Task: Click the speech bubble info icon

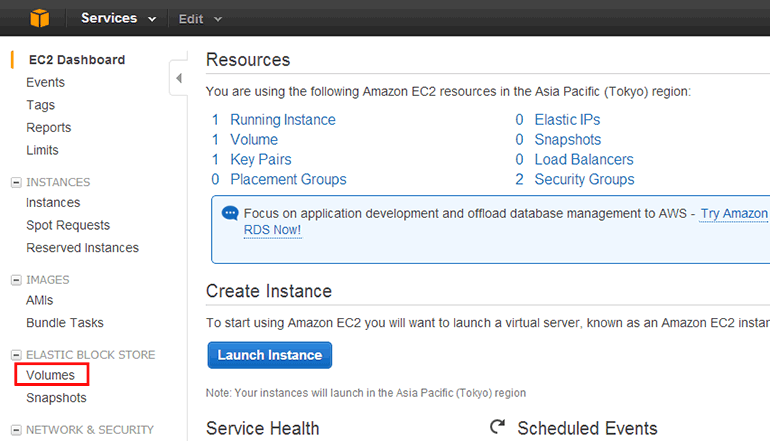Action: click(x=230, y=213)
